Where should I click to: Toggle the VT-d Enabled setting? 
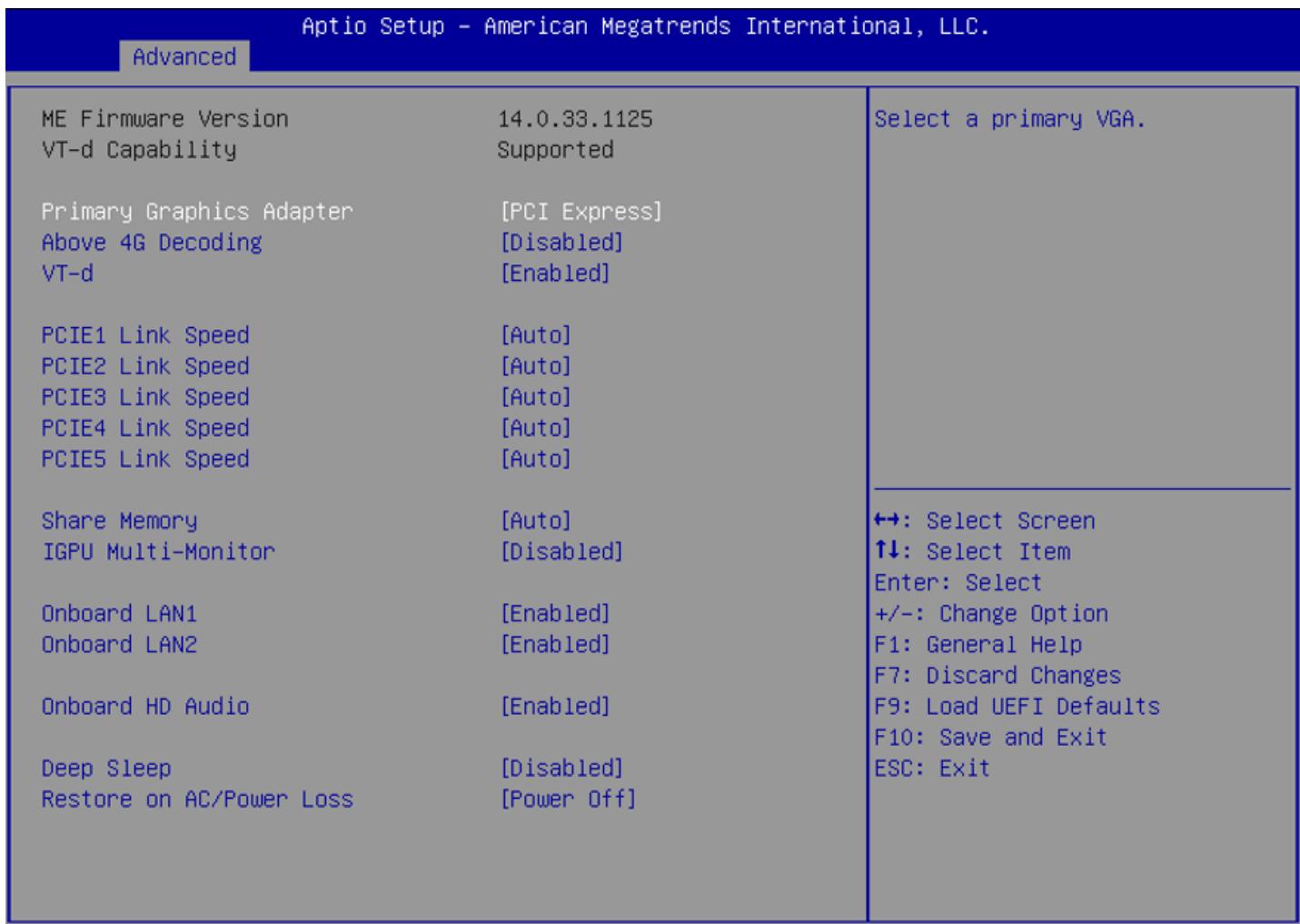tap(555, 273)
